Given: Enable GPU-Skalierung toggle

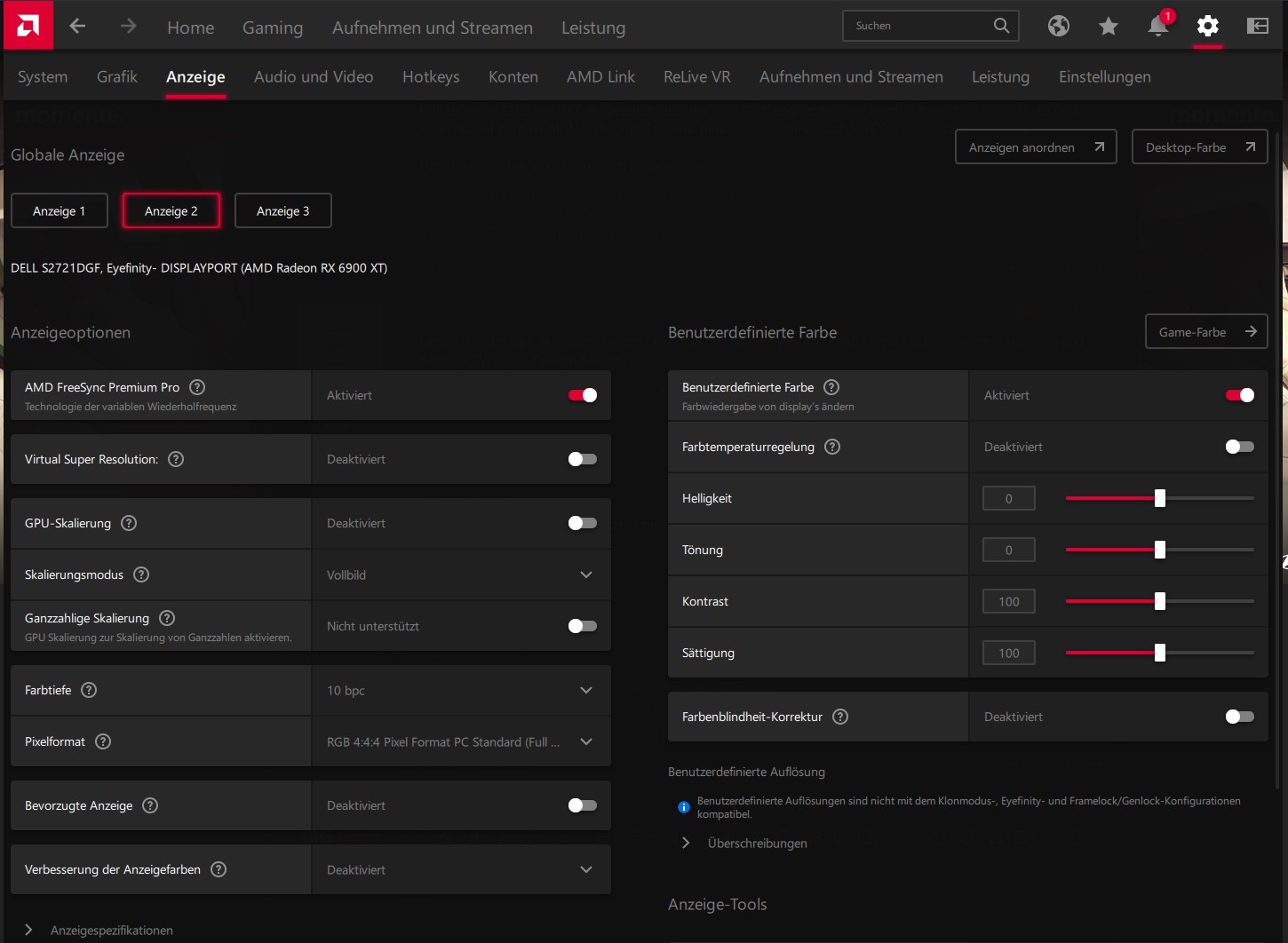Looking at the screenshot, I should pos(583,523).
